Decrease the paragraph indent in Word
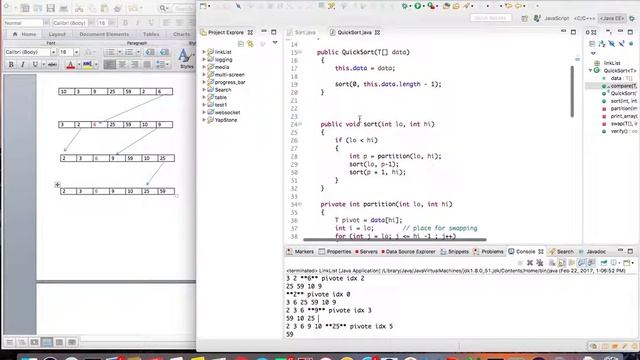 [x=150, y=52]
